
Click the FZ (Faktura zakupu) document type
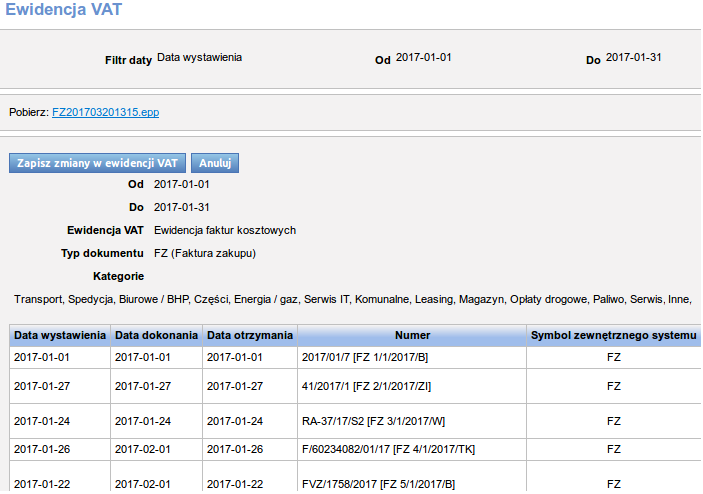(x=205, y=254)
